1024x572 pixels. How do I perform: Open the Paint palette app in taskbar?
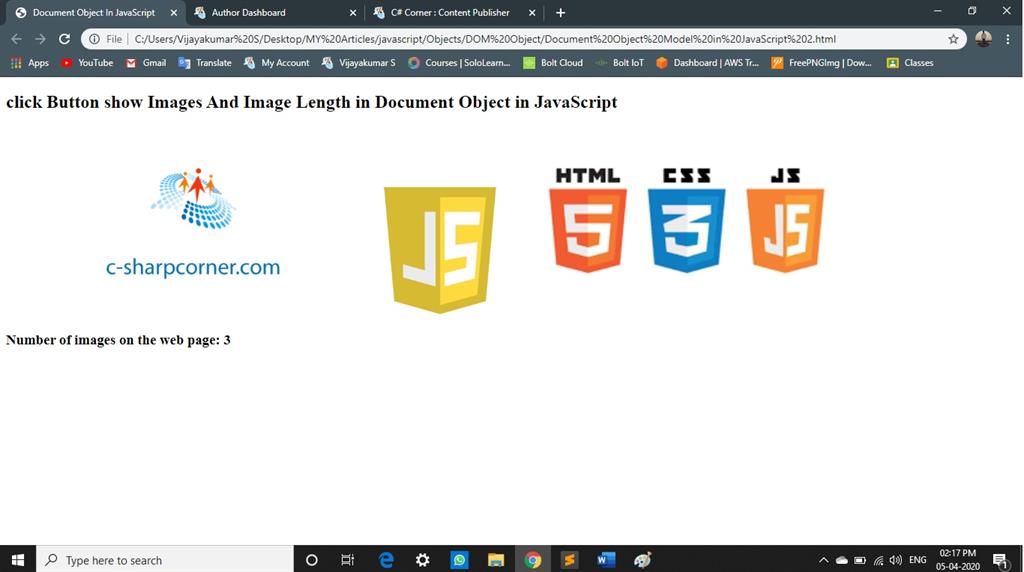click(x=643, y=560)
